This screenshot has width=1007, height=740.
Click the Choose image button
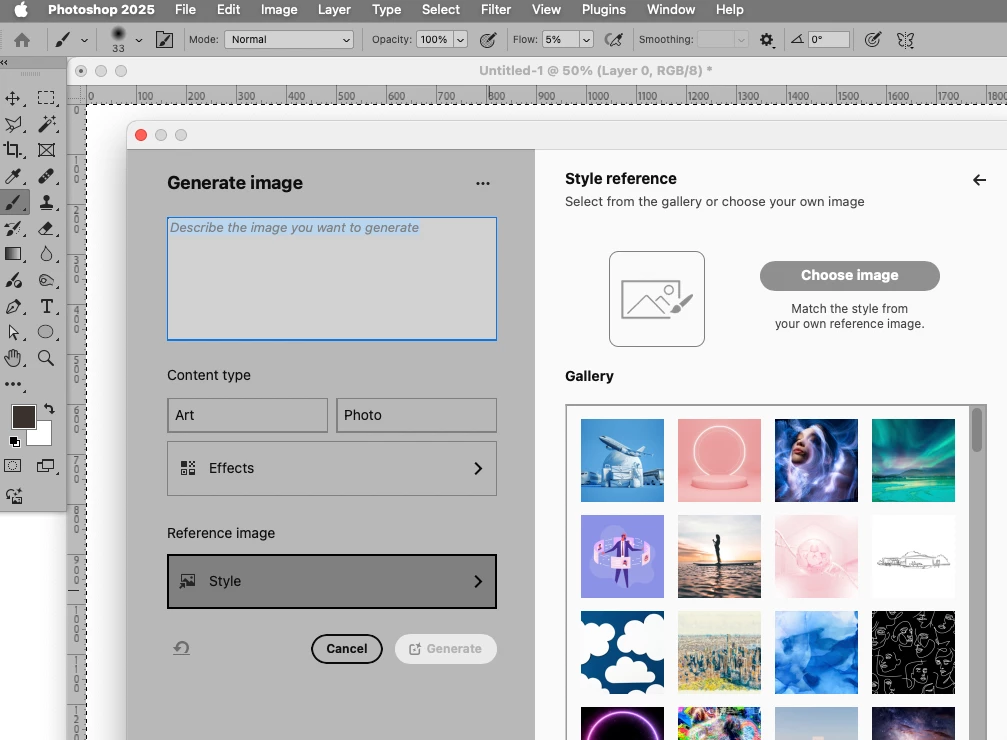849,276
